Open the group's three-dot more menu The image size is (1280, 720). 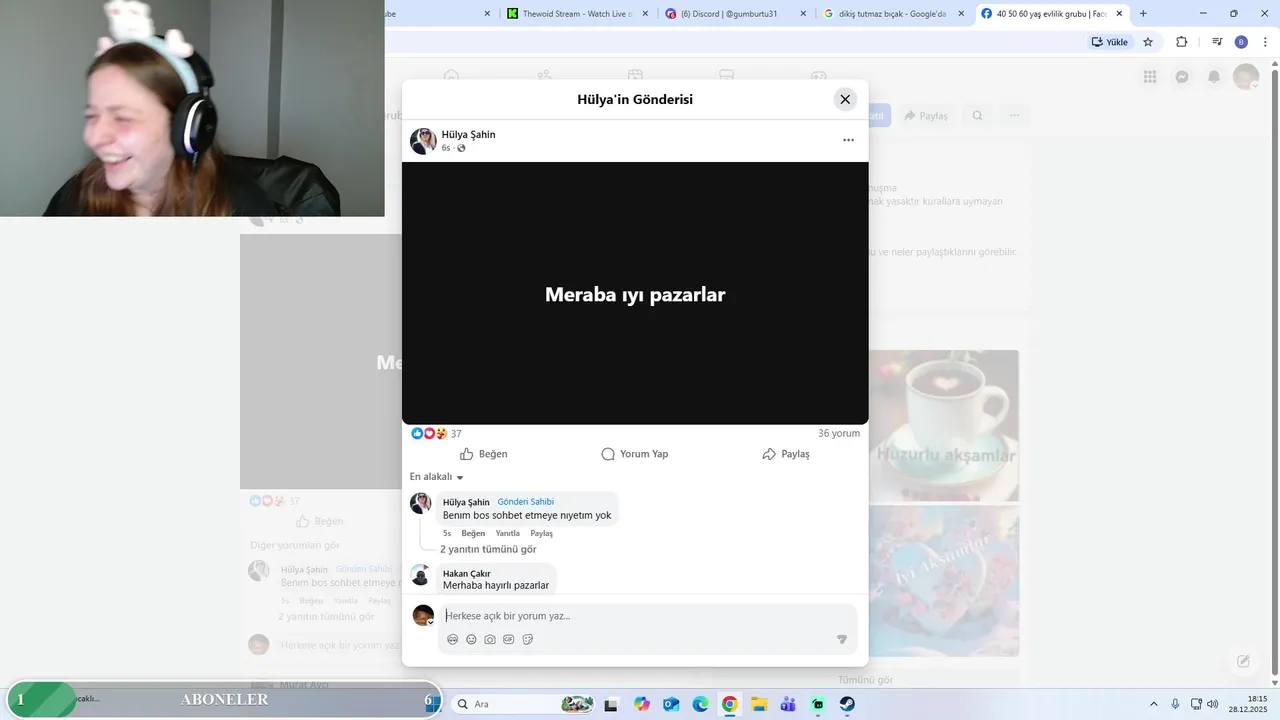1014,116
